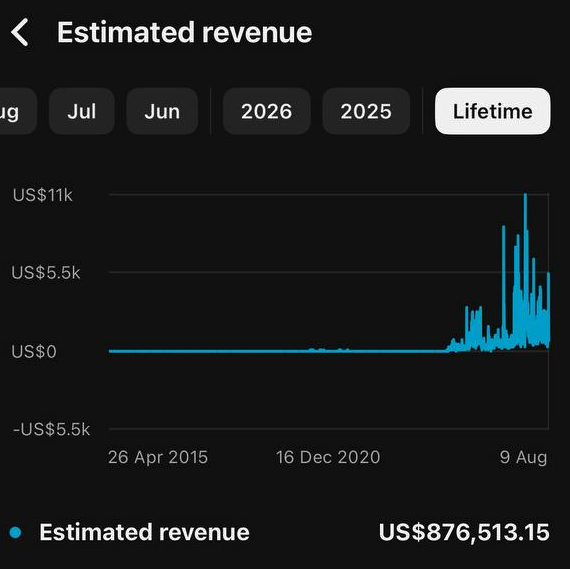
Task: Select the Jul month chip
Action: [x=82, y=111]
